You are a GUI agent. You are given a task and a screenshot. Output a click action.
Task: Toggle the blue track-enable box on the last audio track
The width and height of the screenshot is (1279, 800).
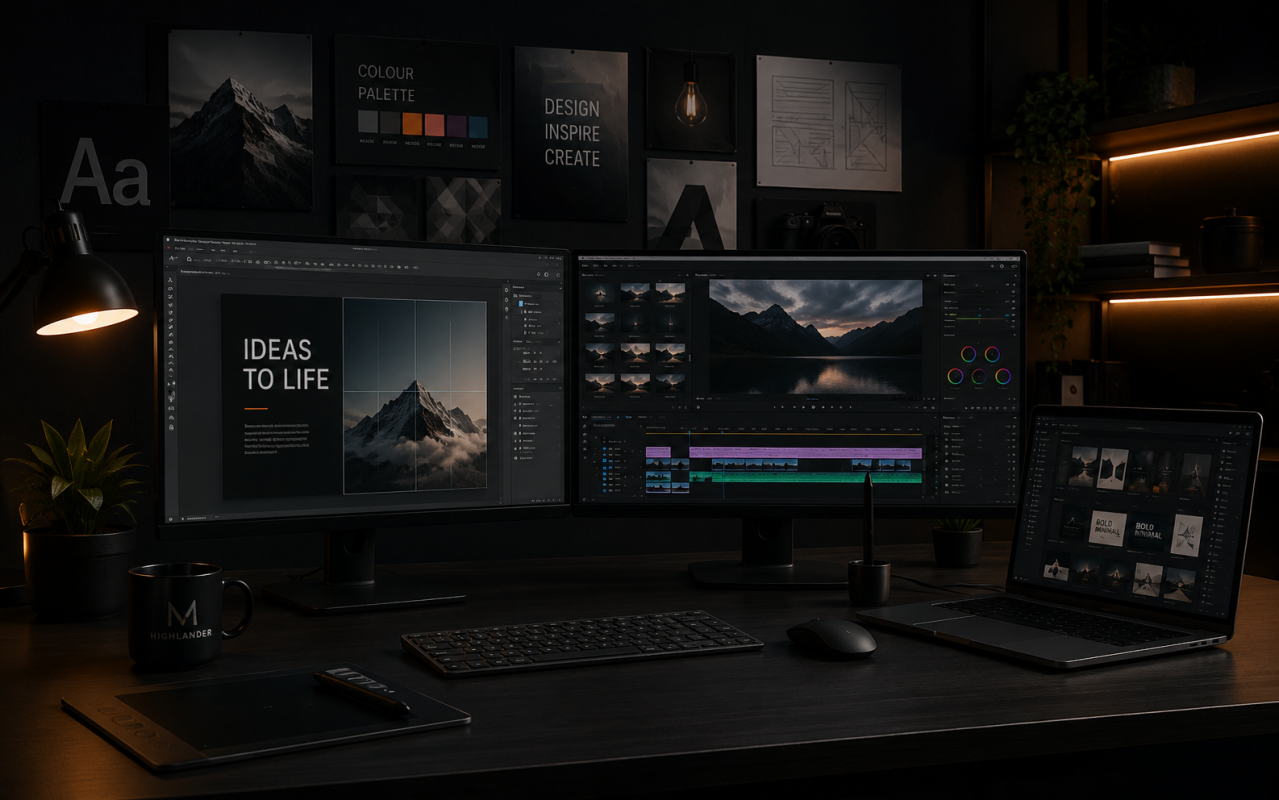click(x=604, y=491)
